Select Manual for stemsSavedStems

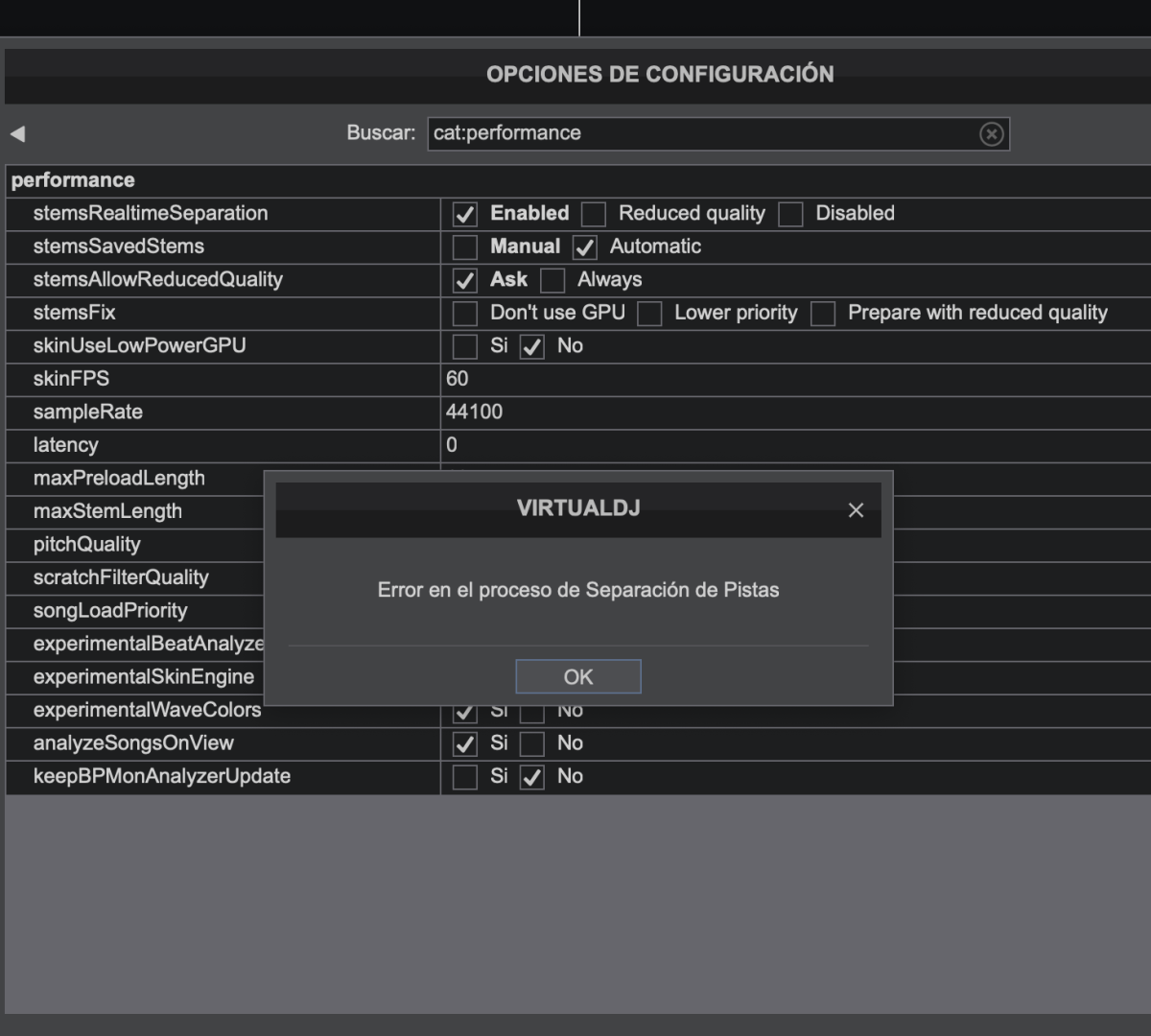point(465,247)
